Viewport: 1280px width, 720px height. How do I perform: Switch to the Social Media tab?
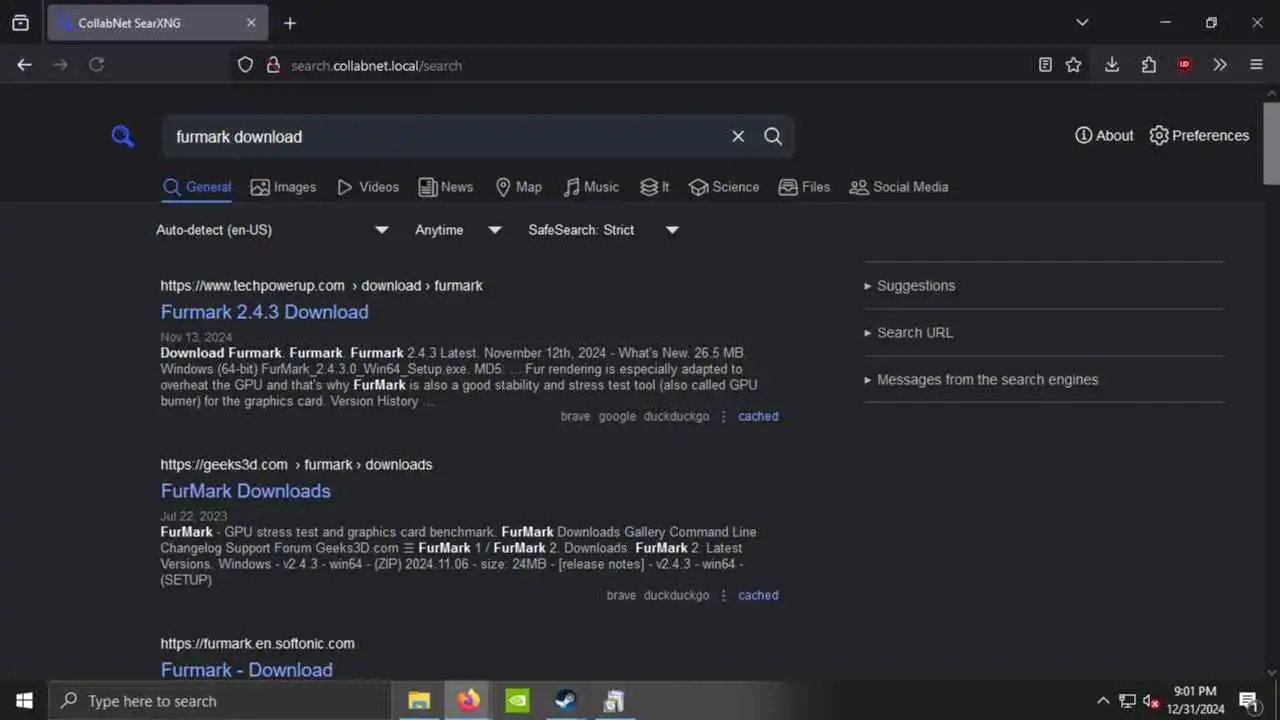point(899,187)
